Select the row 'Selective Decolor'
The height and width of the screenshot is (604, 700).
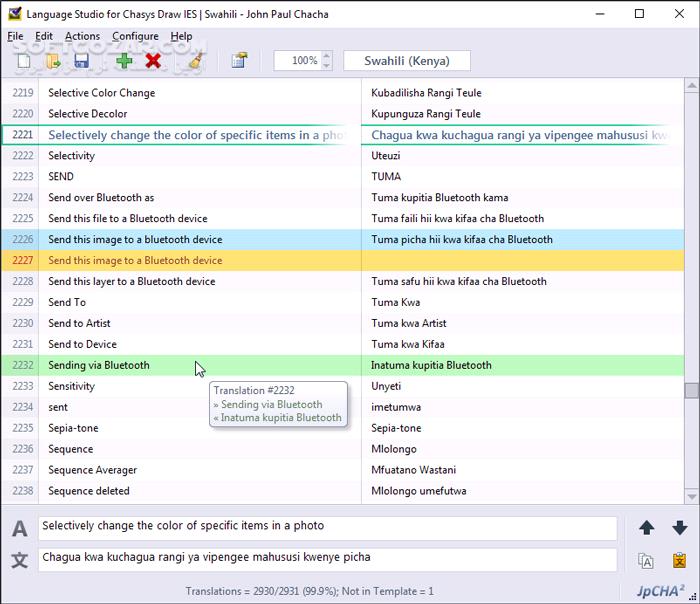[x=343, y=114]
